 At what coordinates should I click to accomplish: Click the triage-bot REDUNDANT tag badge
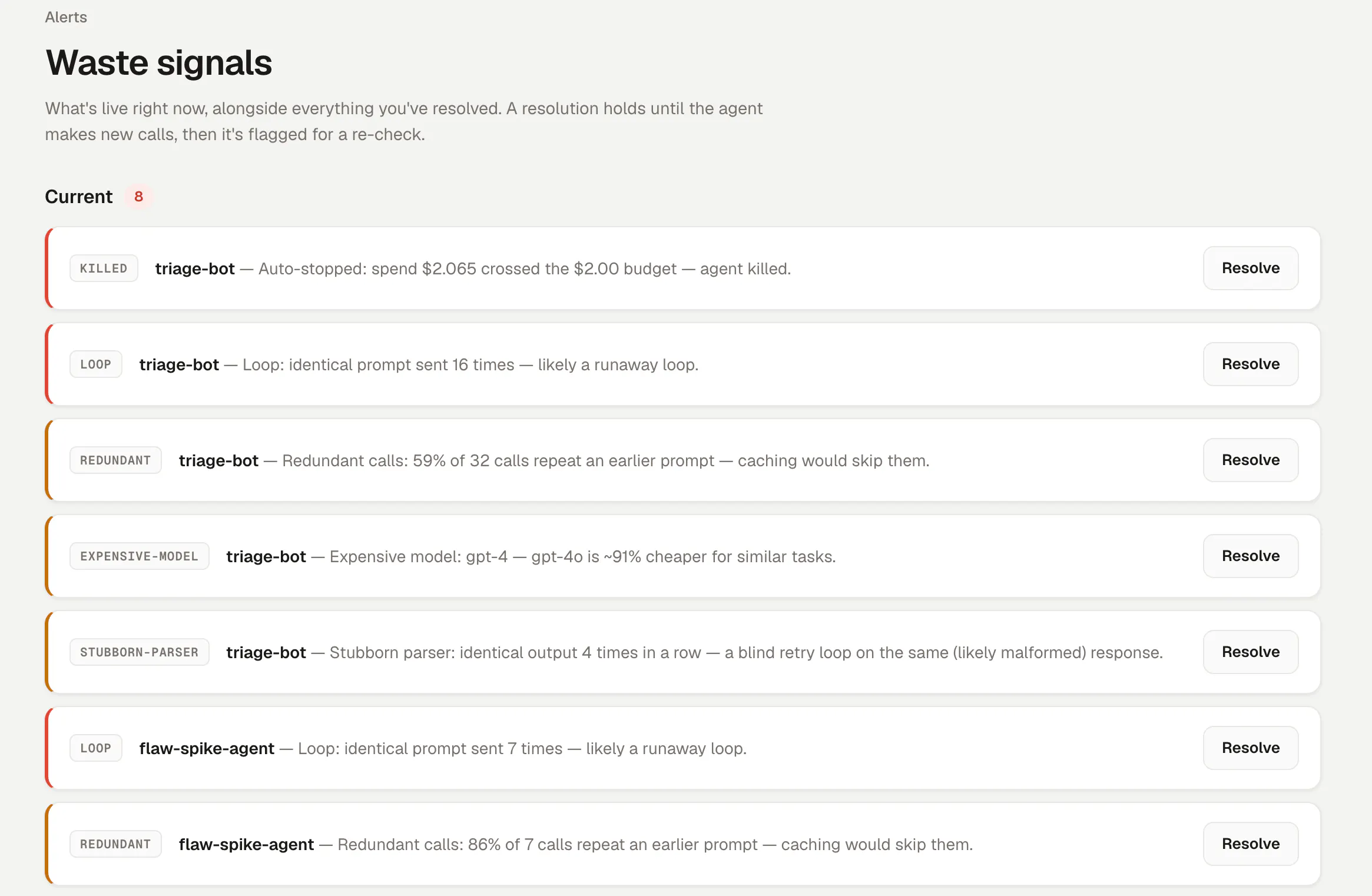[115, 460]
